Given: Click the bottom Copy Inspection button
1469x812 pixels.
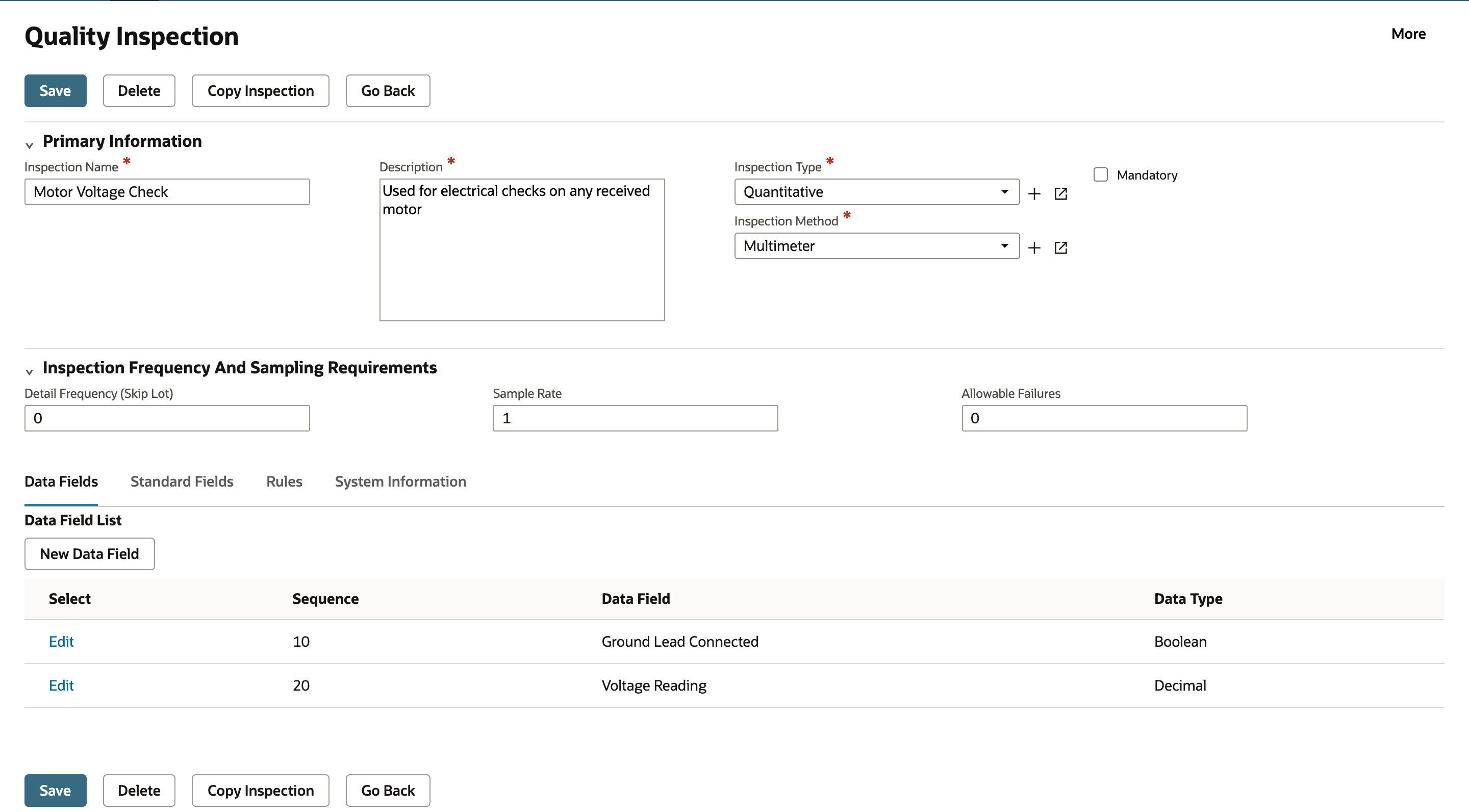Looking at the screenshot, I should (261, 791).
